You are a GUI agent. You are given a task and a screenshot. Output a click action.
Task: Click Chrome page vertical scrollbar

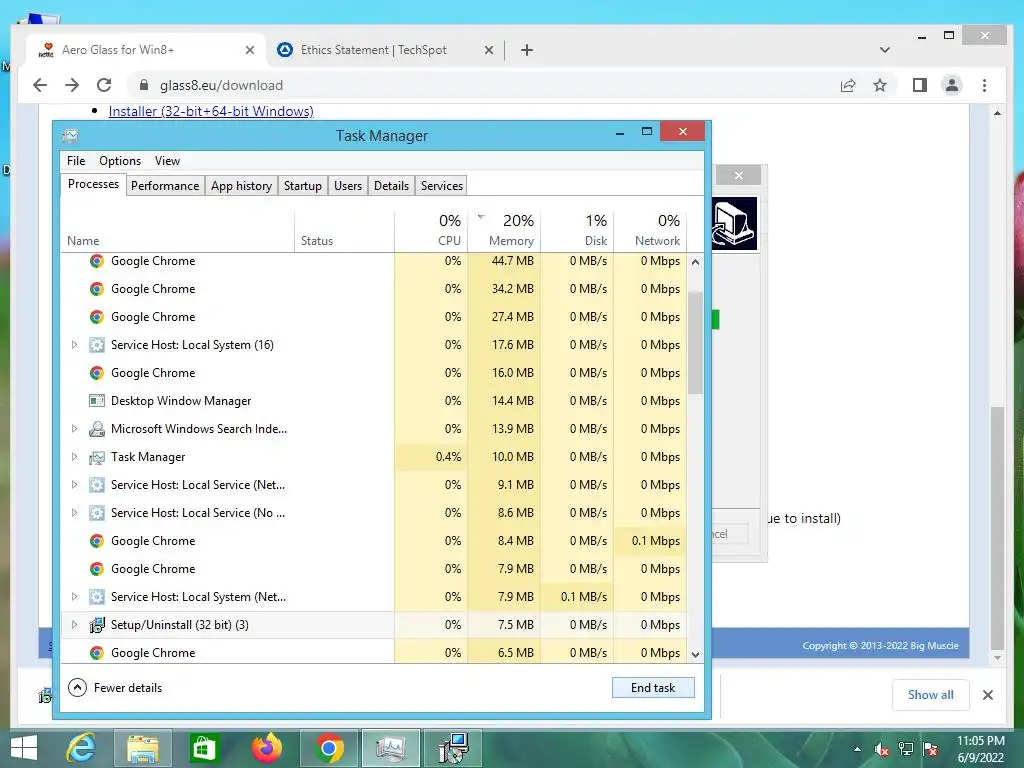tap(997, 526)
